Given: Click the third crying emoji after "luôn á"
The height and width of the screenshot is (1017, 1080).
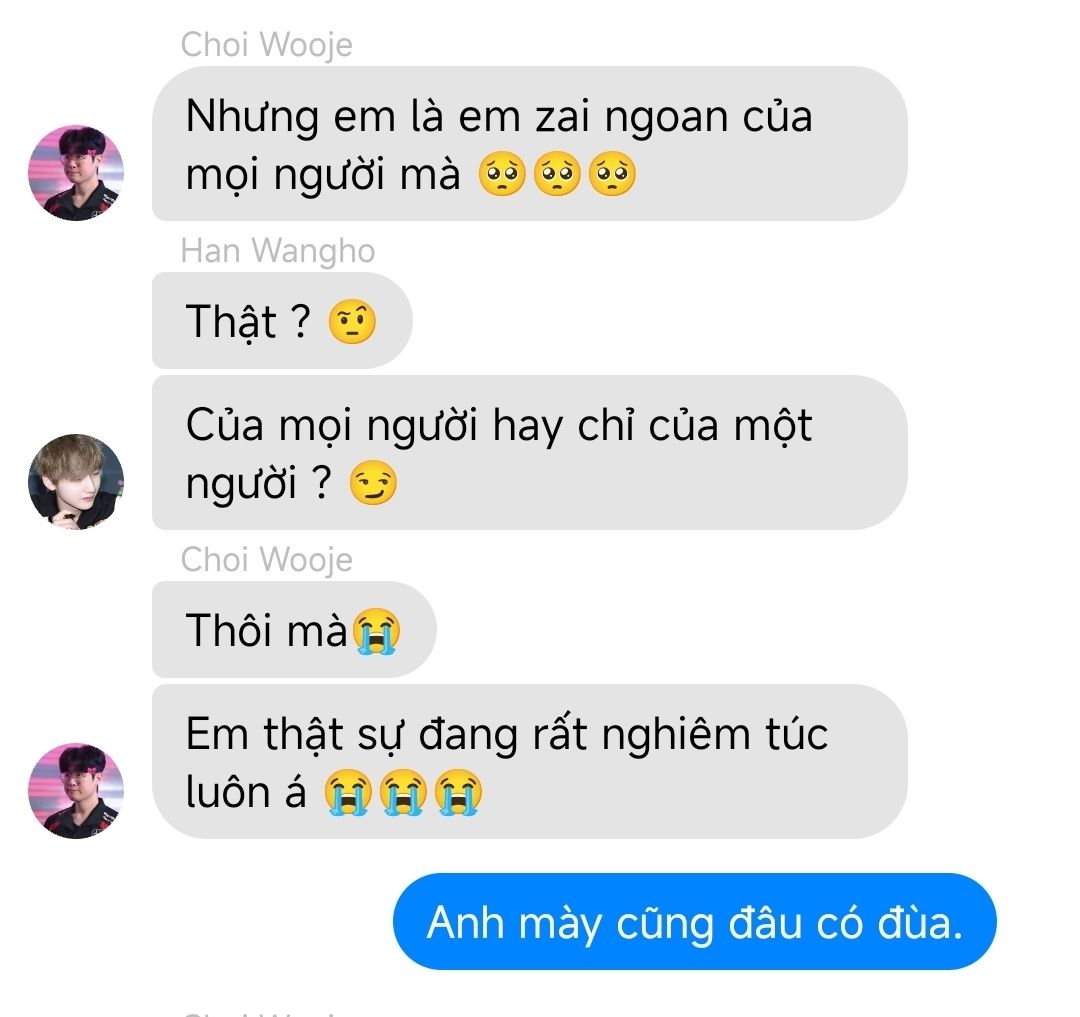Looking at the screenshot, I should 459,792.
